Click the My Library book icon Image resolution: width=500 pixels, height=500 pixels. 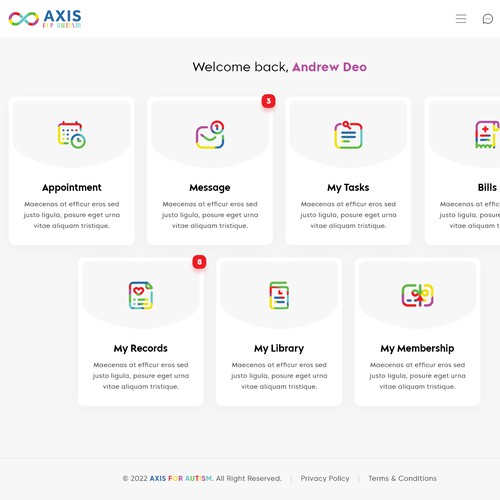pos(279,295)
